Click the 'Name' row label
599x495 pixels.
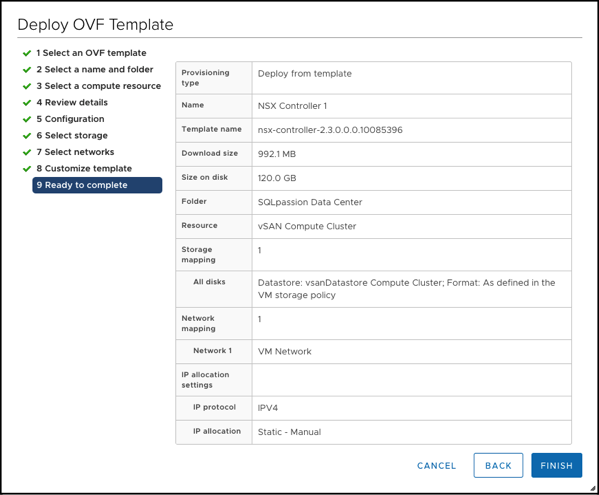(193, 105)
